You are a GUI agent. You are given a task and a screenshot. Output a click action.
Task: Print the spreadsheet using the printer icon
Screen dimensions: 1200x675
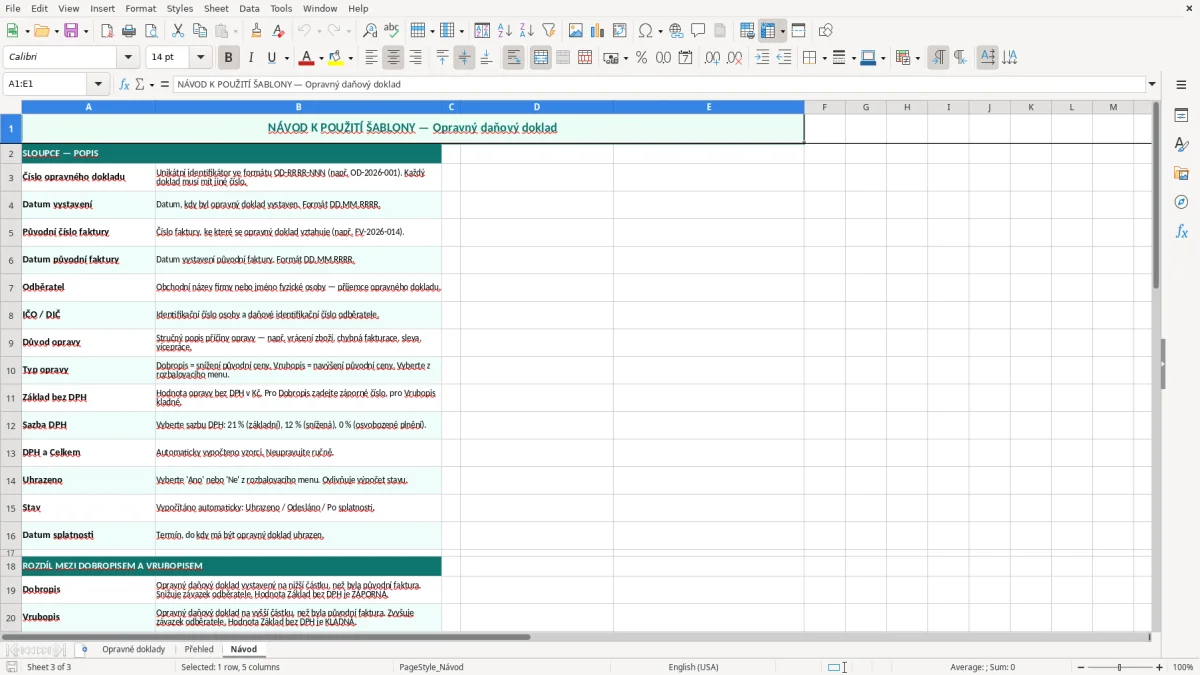tap(129, 31)
